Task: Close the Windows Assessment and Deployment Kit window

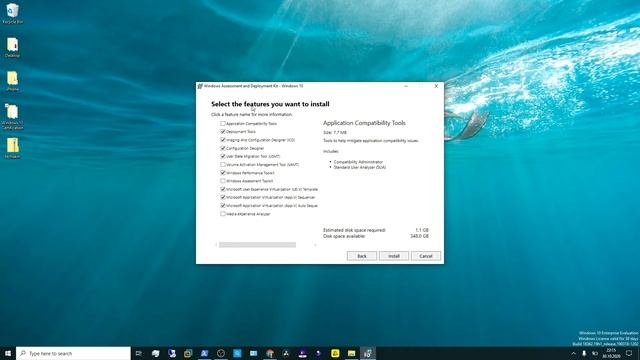Action: (436, 86)
